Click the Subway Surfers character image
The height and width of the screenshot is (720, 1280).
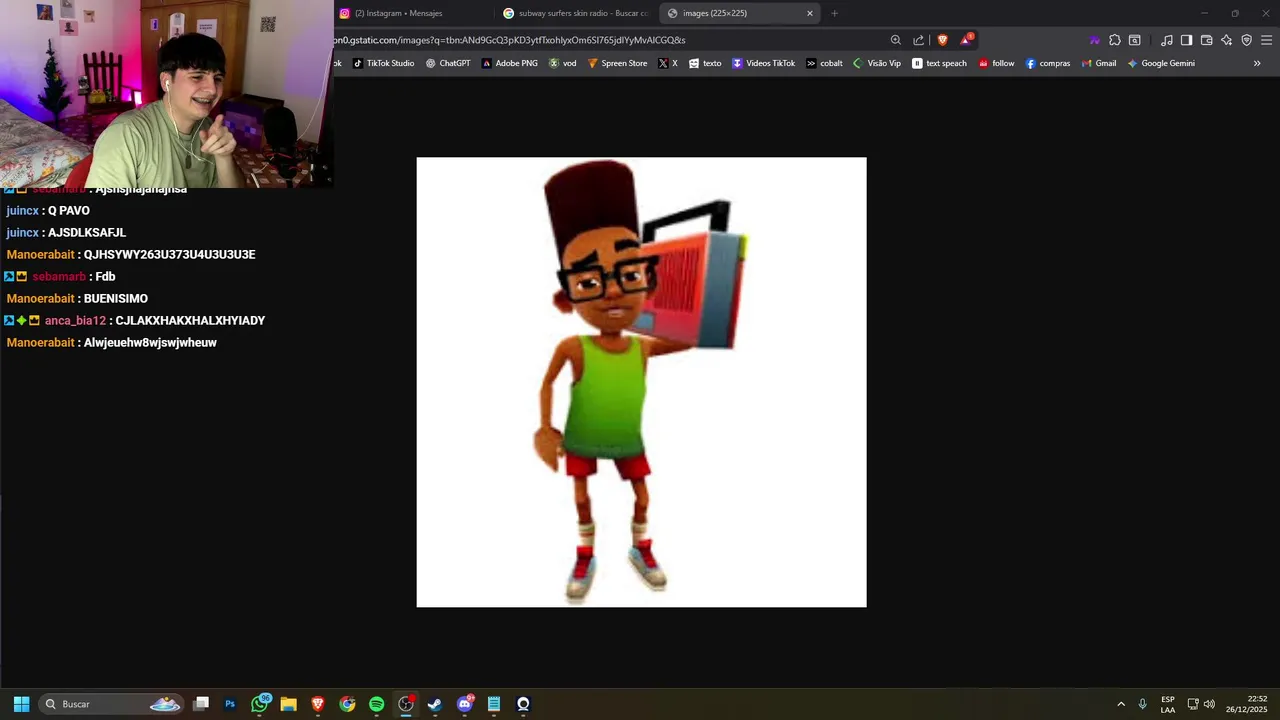click(x=641, y=382)
